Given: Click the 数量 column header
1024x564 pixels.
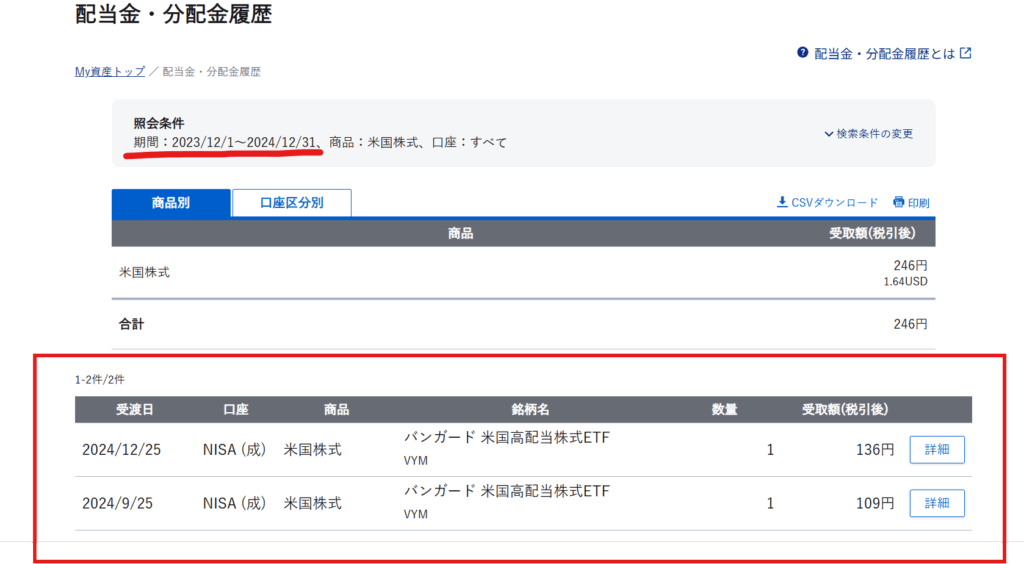Looking at the screenshot, I should tap(724, 410).
